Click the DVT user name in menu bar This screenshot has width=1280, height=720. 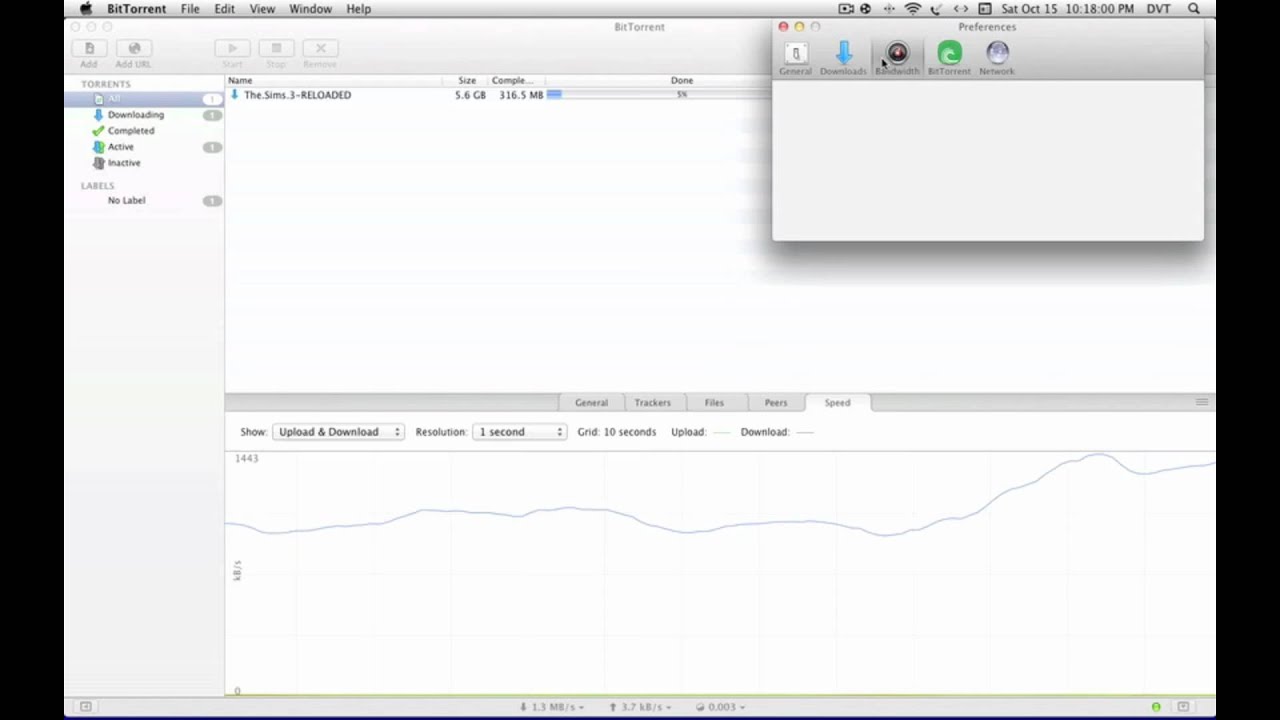[x=1158, y=9]
